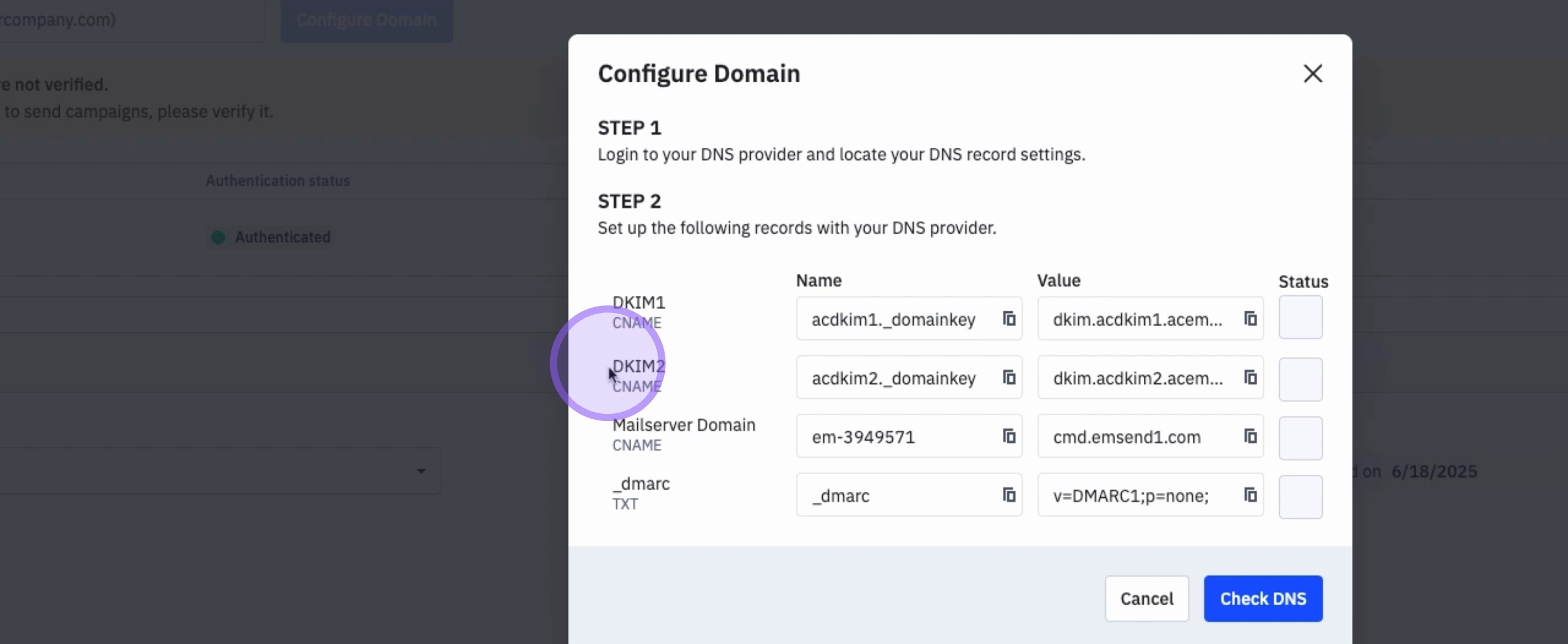1568x644 pixels.
Task: Copy the DKIM1 name acdkim1._domainkey
Action: tap(1008, 318)
